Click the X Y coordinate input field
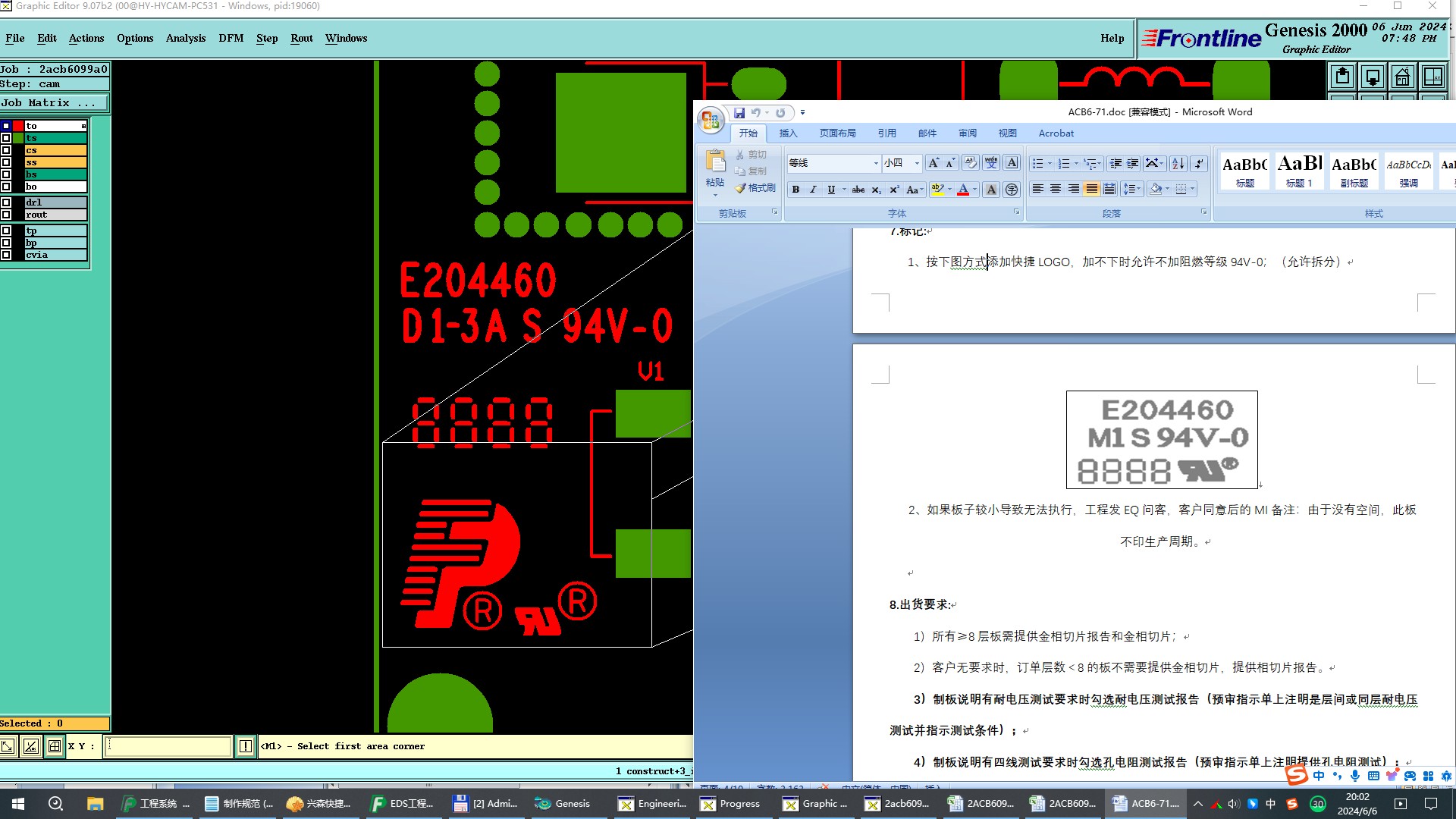The width and height of the screenshot is (1456, 819). tap(167, 746)
